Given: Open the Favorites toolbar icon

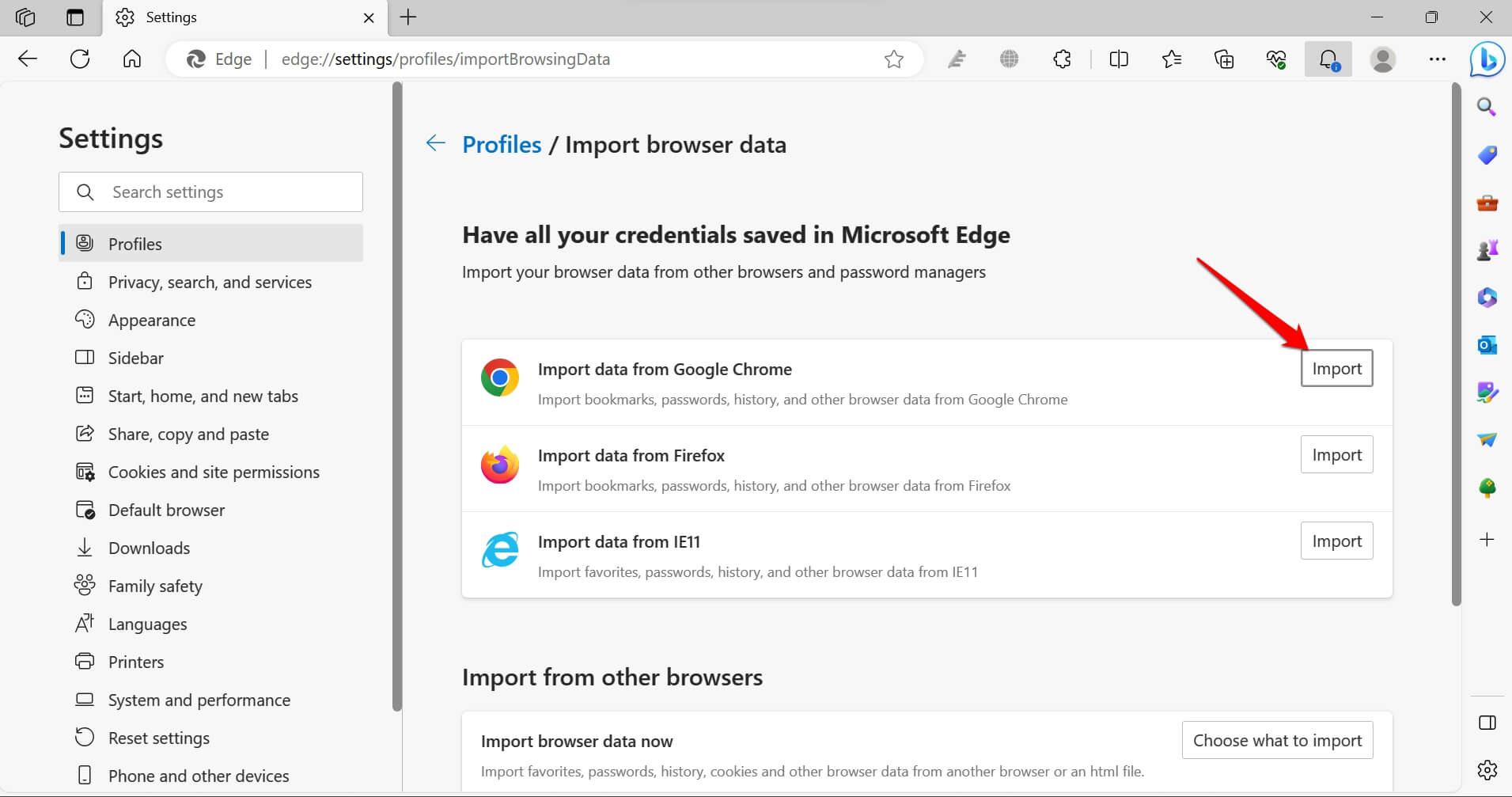Looking at the screenshot, I should (1172, 59).
